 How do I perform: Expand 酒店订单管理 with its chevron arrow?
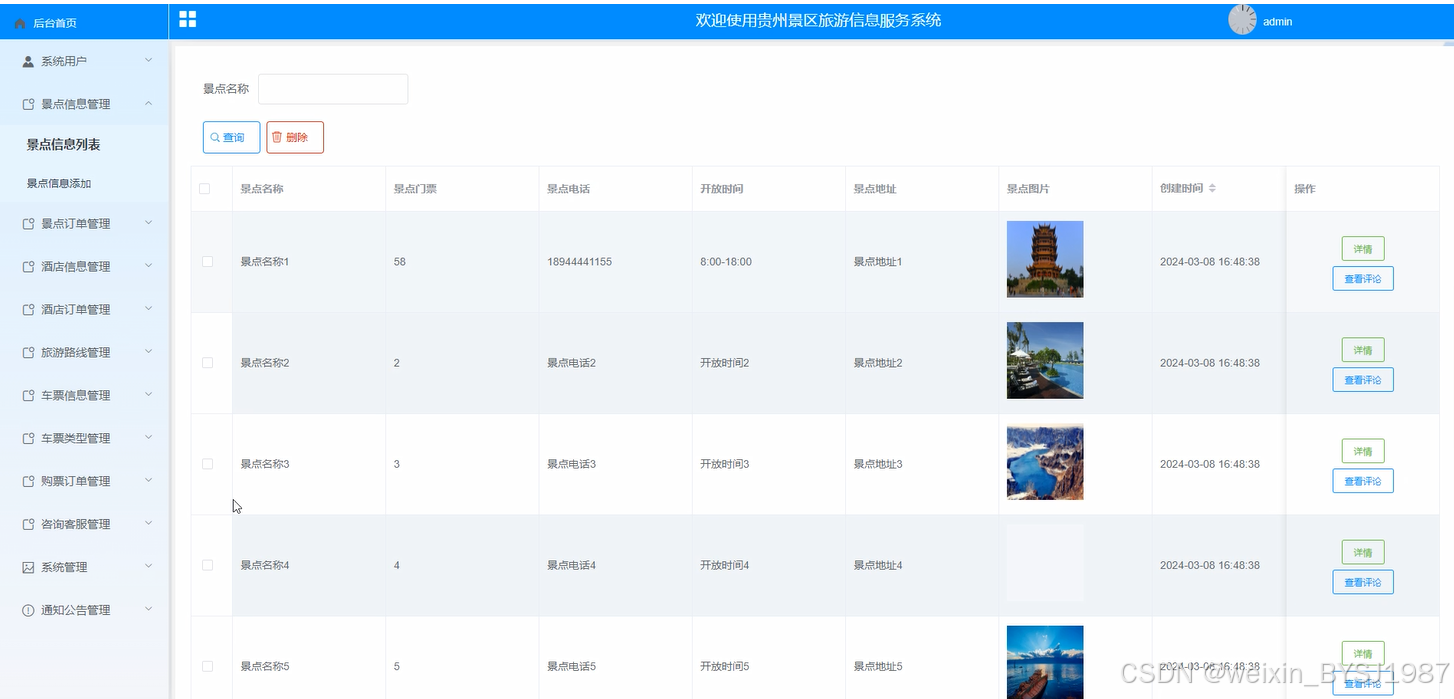point(148,309)
